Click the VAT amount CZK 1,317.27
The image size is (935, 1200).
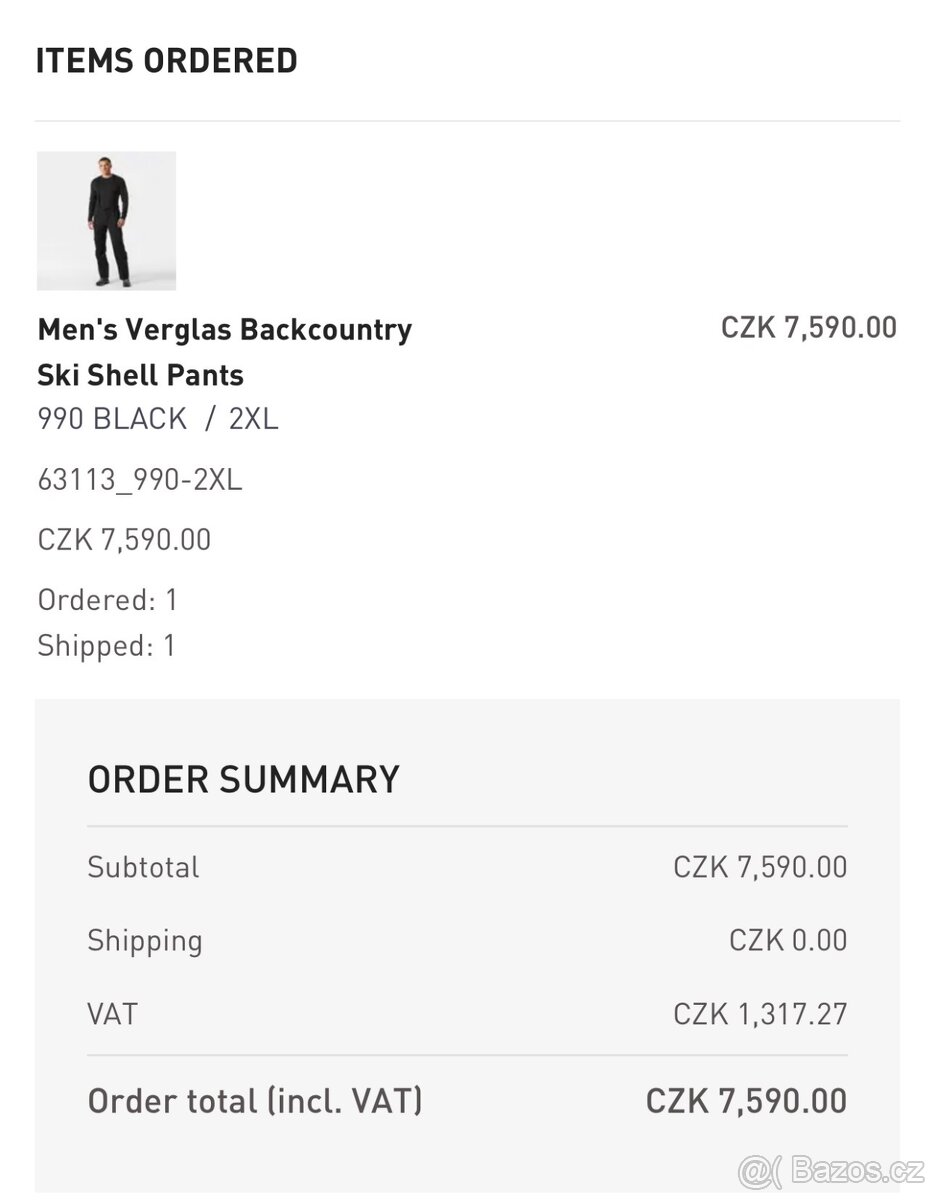tap(759, 1014)
